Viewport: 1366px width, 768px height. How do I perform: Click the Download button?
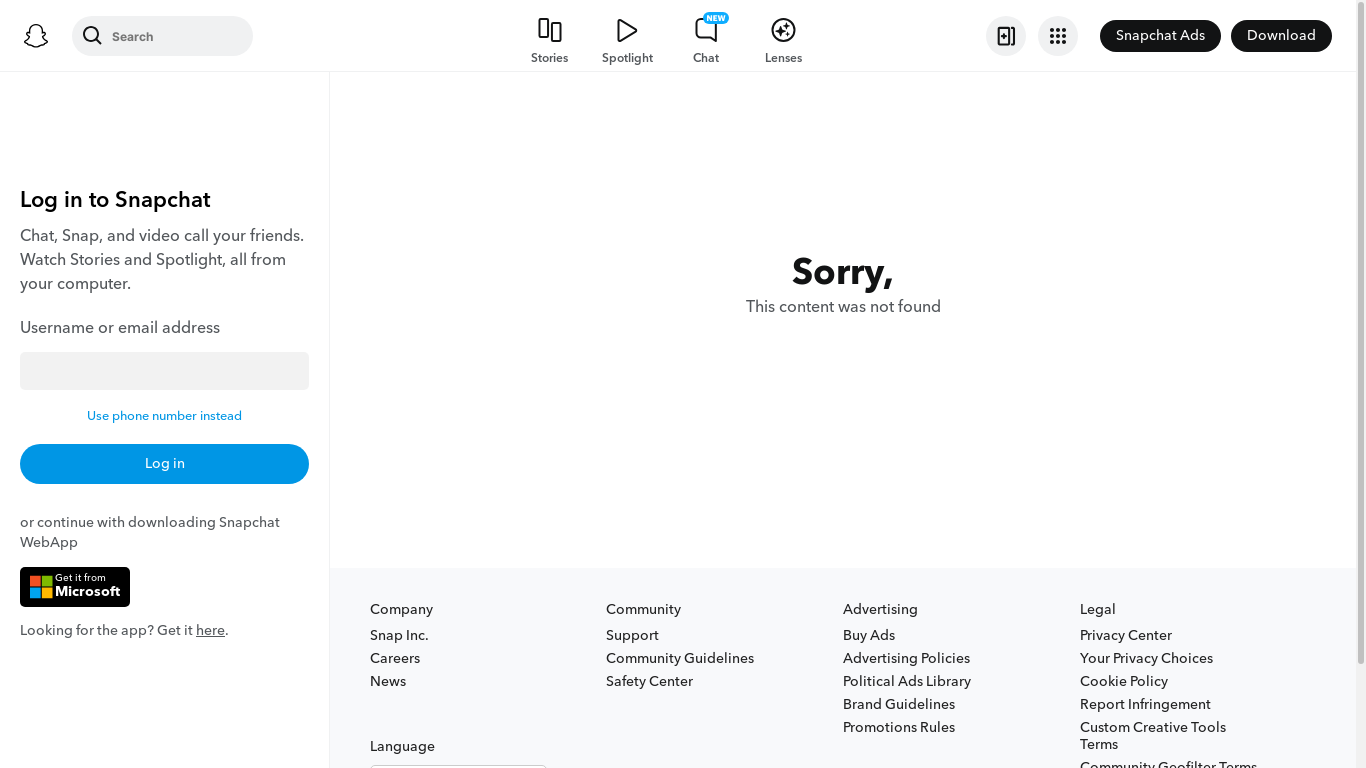[1281, 36]
